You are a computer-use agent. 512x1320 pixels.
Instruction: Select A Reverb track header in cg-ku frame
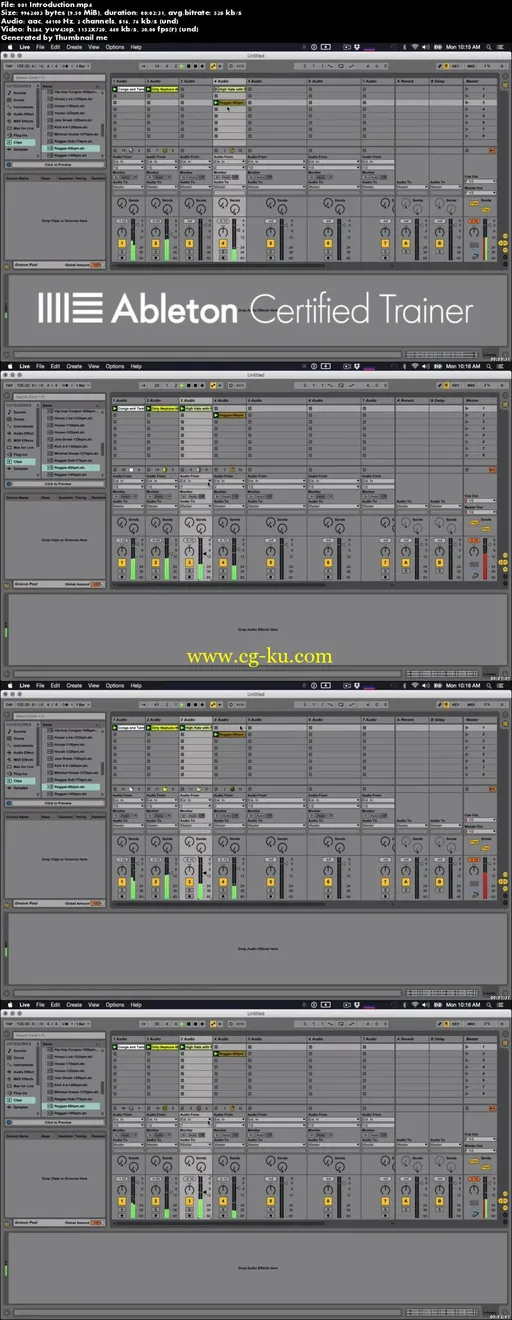click(x=412, y=400)
